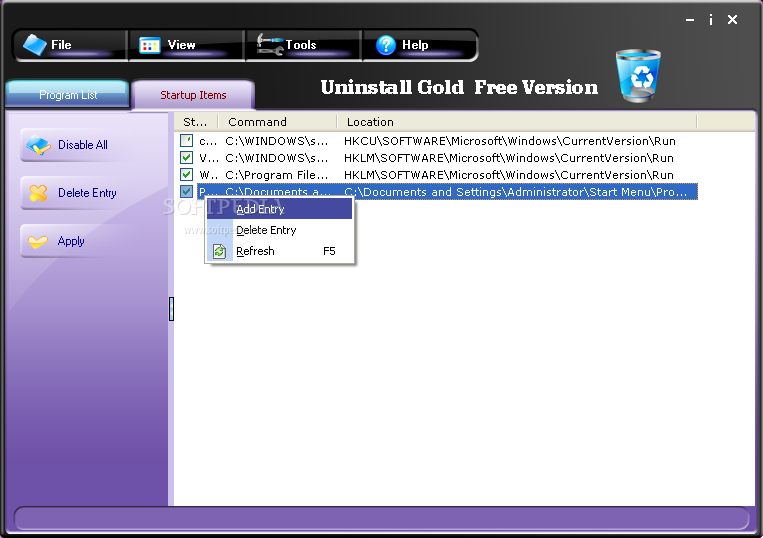Click the yellow Apply checkmark icon
The height and width of the screenshot is (538, 763).
(x=38, y=241)
